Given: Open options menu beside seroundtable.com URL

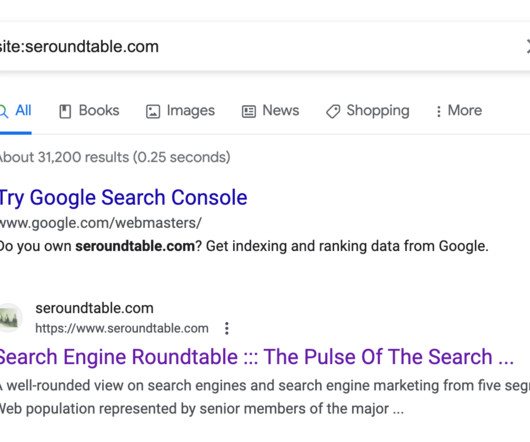Looking at the screenshot, I should (227, 328).
